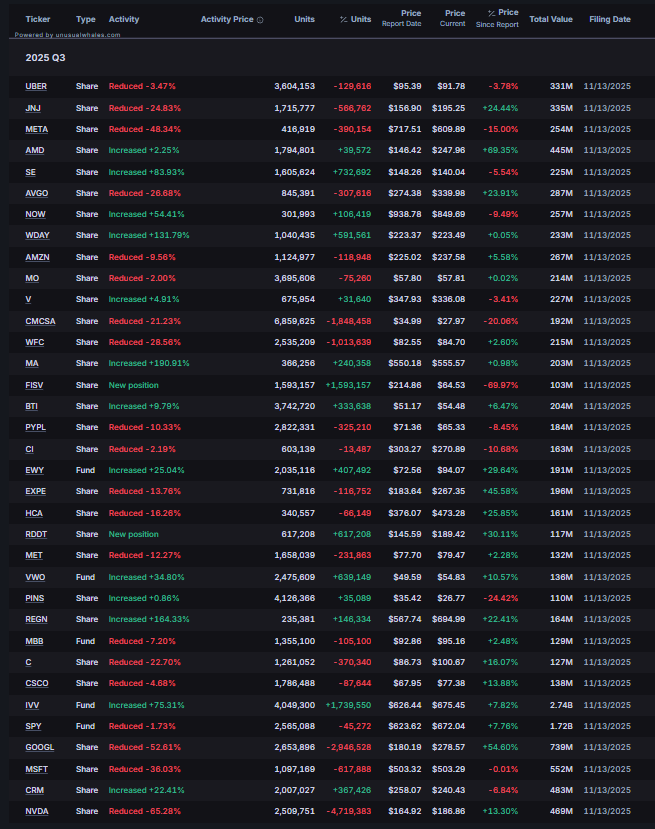The image size is (655, 829).
Task: Select the Ticker column header
Action: 38,19
